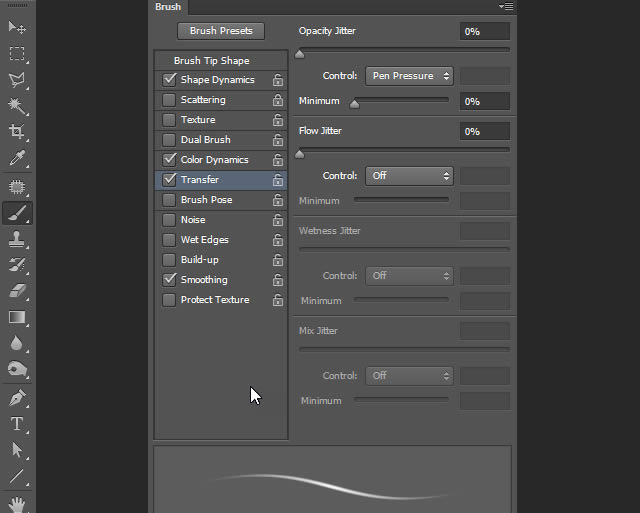
Task: Click the Brush Presets button
Action: [221, 31]
